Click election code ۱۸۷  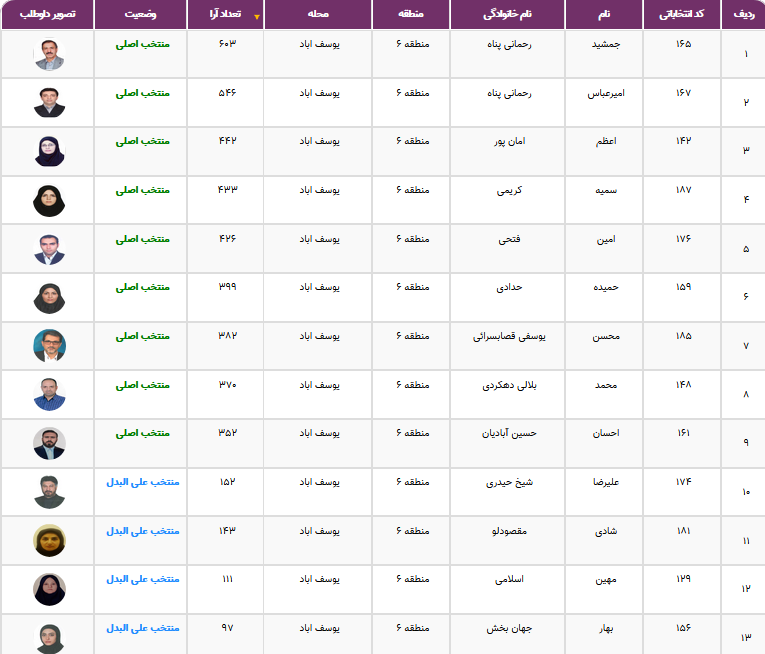[683, 189]
